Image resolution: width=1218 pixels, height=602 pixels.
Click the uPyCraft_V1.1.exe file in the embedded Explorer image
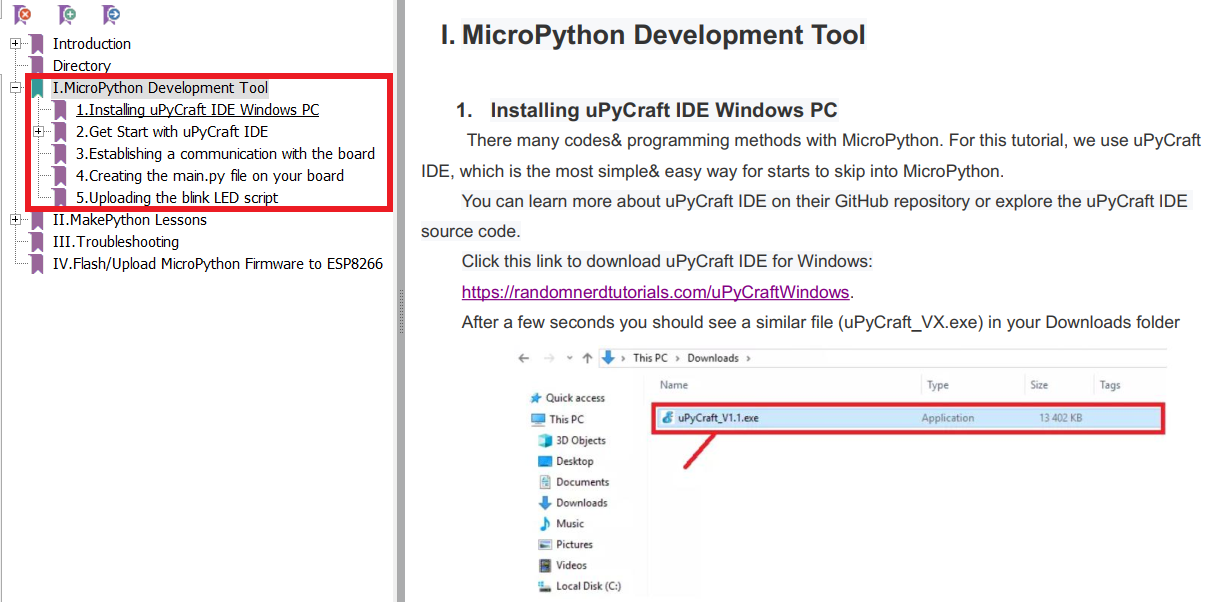point(908,418)
